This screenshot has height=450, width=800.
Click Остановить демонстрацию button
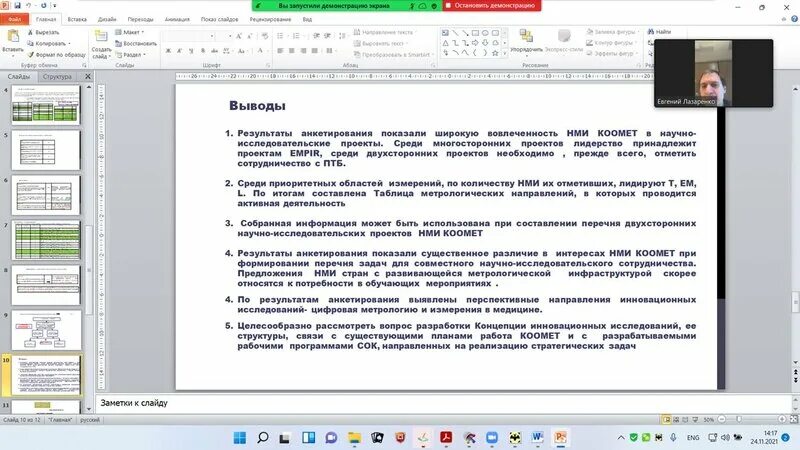491,6
